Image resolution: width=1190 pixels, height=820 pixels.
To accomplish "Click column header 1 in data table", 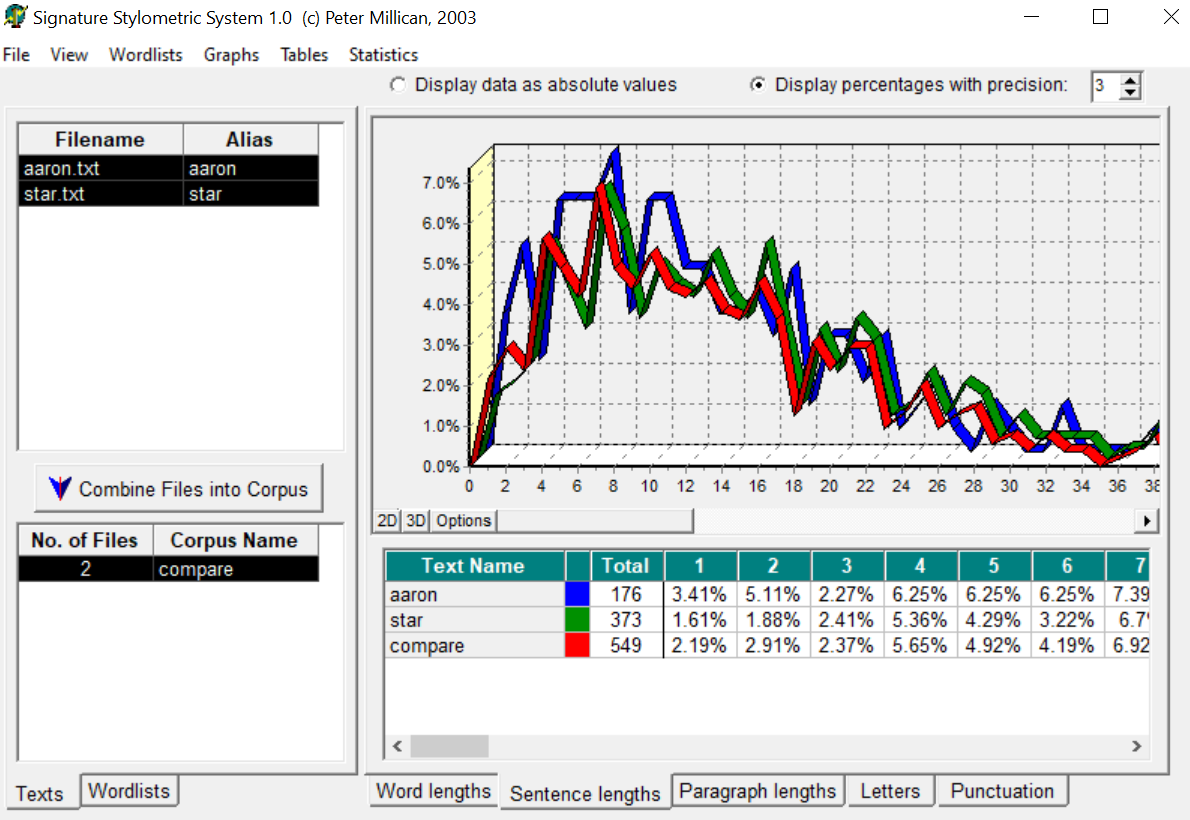I will point(700,566).
